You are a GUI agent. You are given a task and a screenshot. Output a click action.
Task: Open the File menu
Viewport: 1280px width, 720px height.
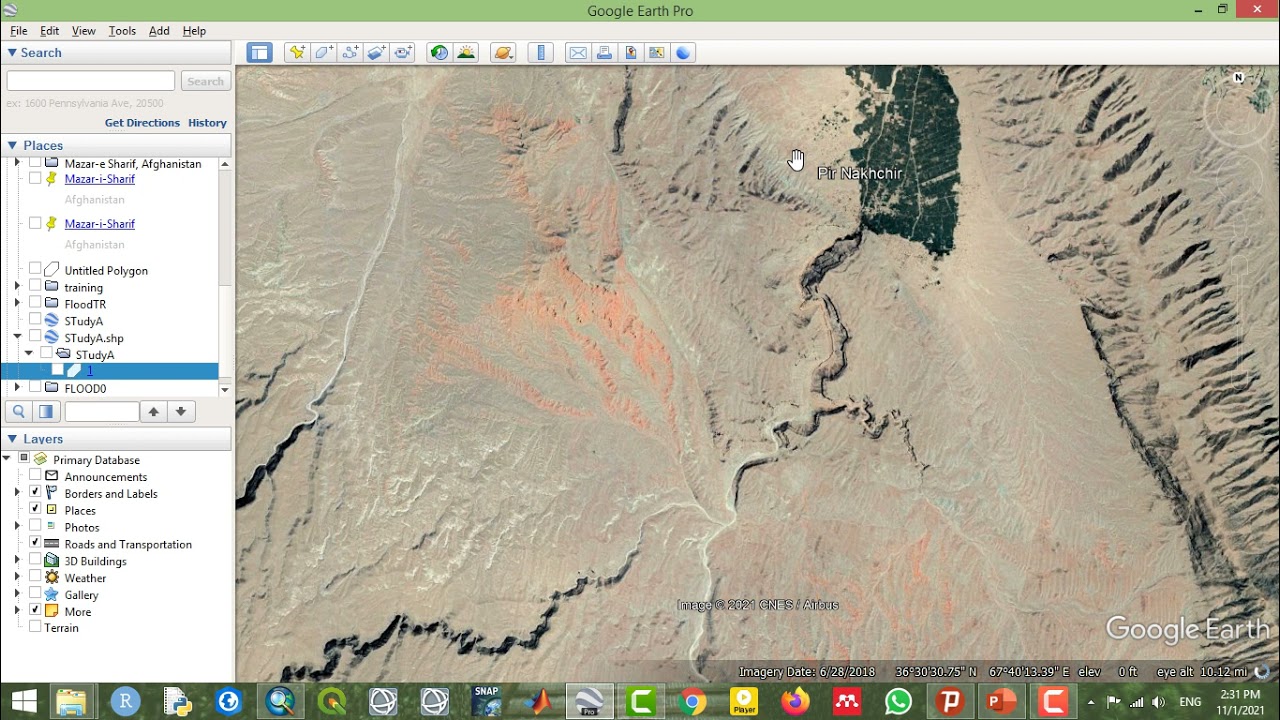(19, 31)
